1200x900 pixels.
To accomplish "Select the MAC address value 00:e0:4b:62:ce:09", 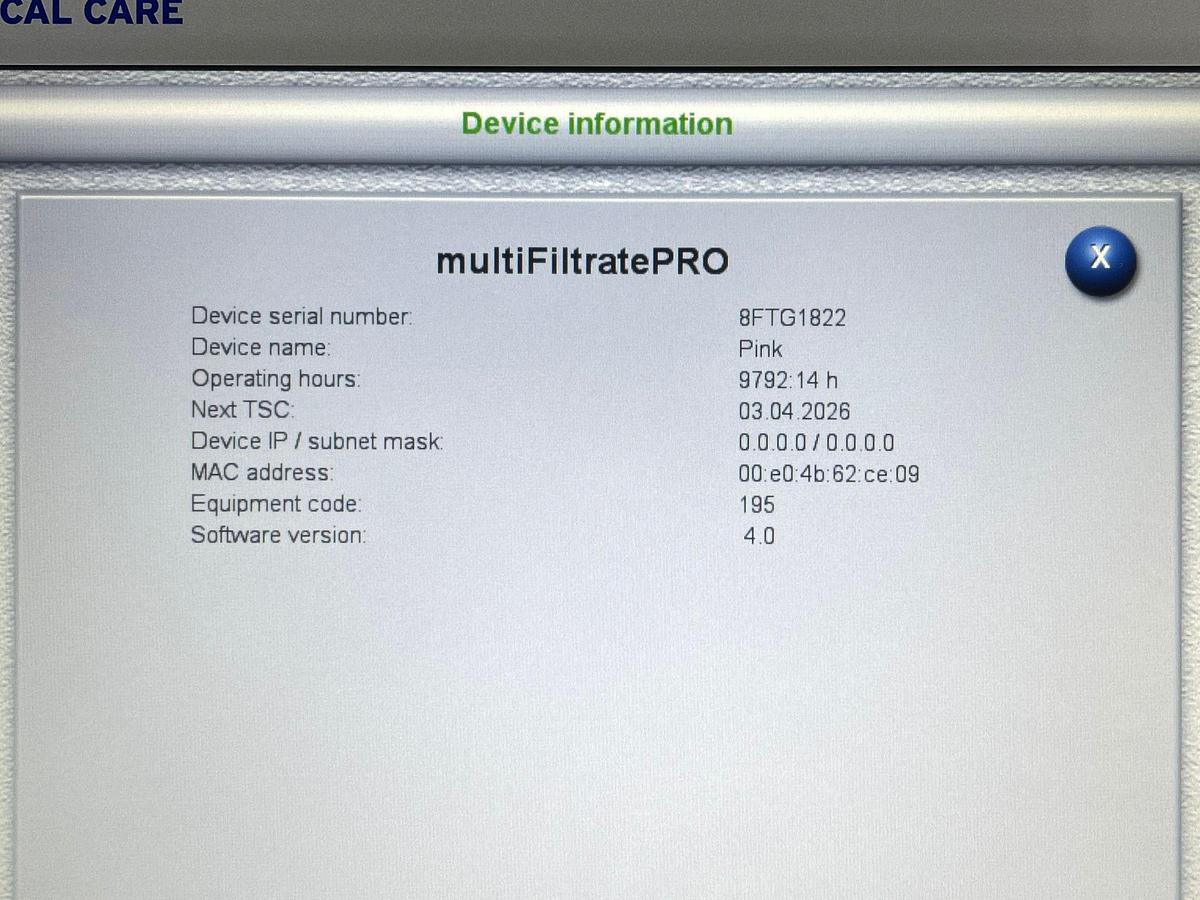I will [x=828, y=474].
